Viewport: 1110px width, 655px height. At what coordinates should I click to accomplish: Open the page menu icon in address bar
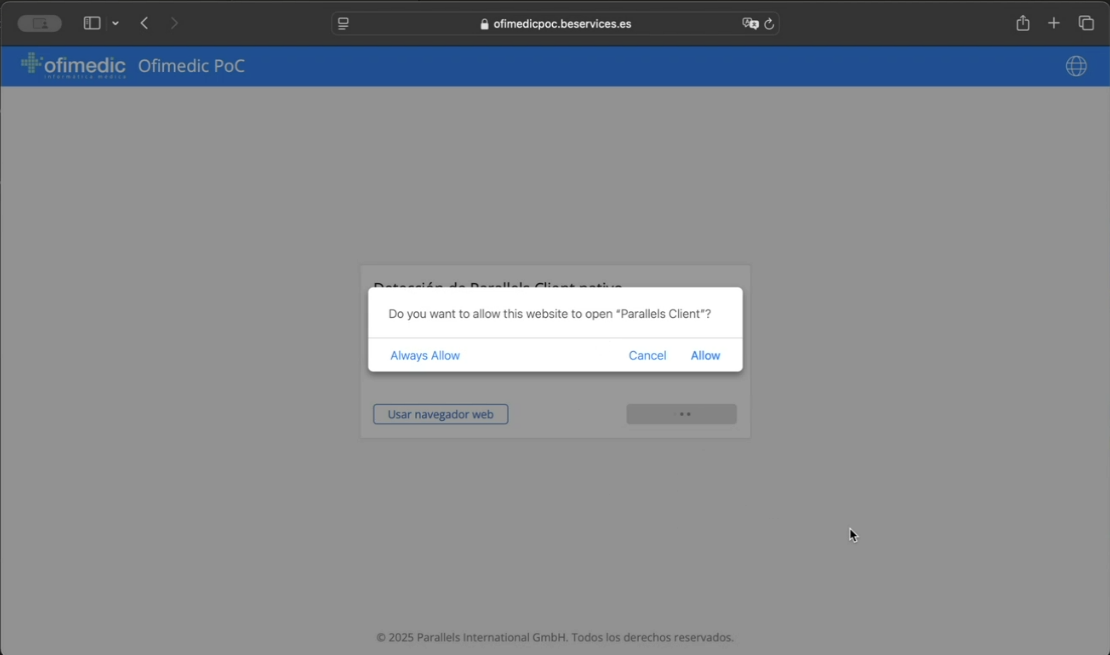343,24
